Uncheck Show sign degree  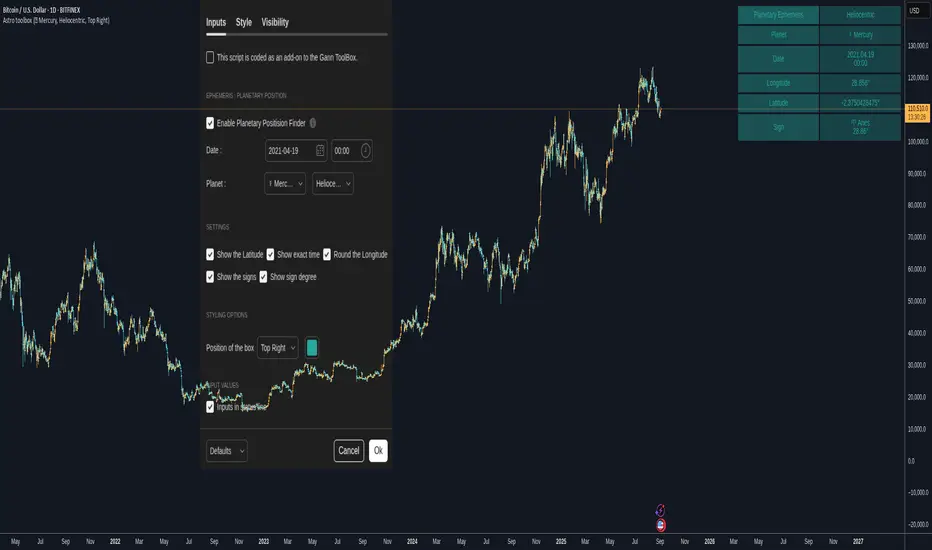coord(264,276)
